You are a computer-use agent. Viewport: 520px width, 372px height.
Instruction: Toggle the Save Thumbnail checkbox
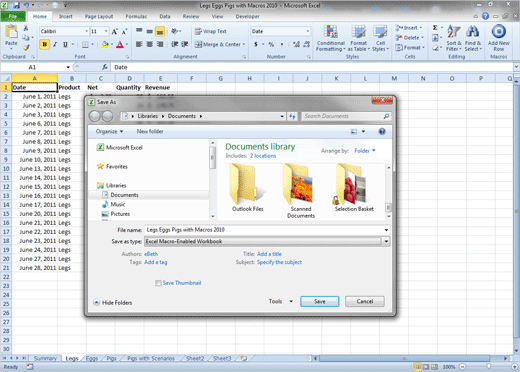click(x=158, y=283)
